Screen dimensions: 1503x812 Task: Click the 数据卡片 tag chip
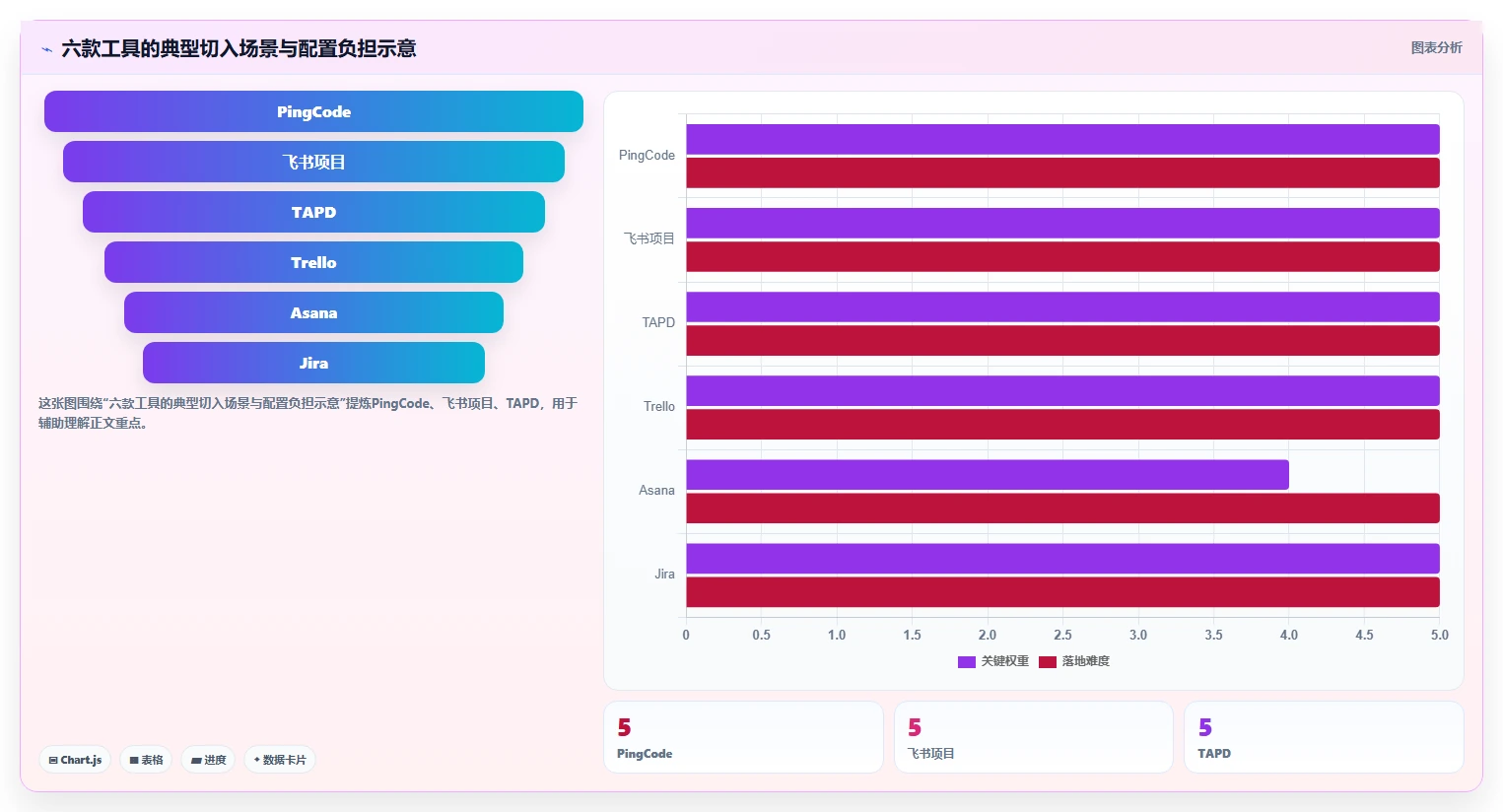click(x=280, y=760)
